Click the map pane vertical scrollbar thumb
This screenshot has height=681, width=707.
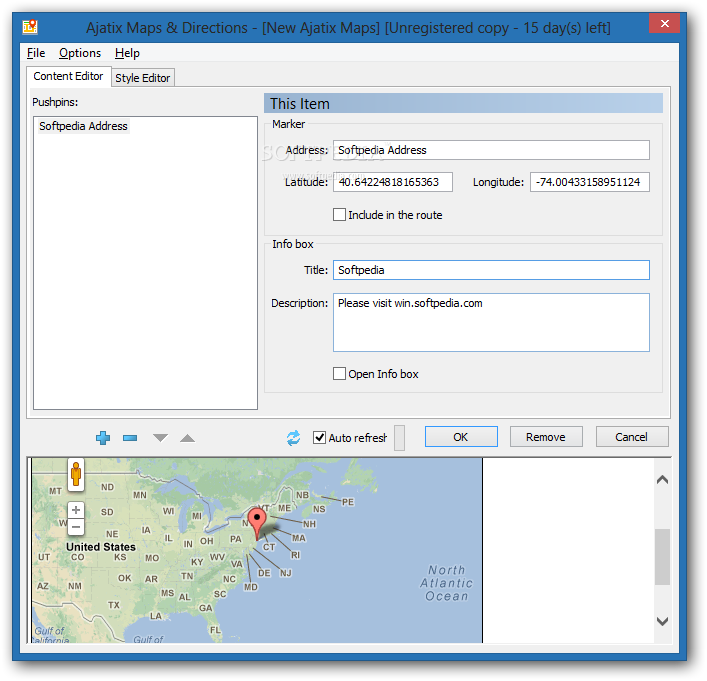click(x=662, y=557)
